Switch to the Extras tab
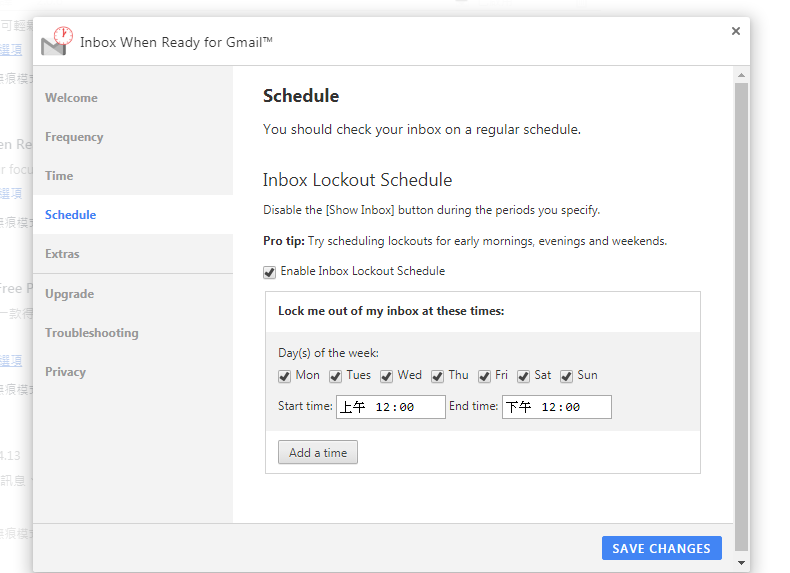Screen dimensions: 790x573 62,254
